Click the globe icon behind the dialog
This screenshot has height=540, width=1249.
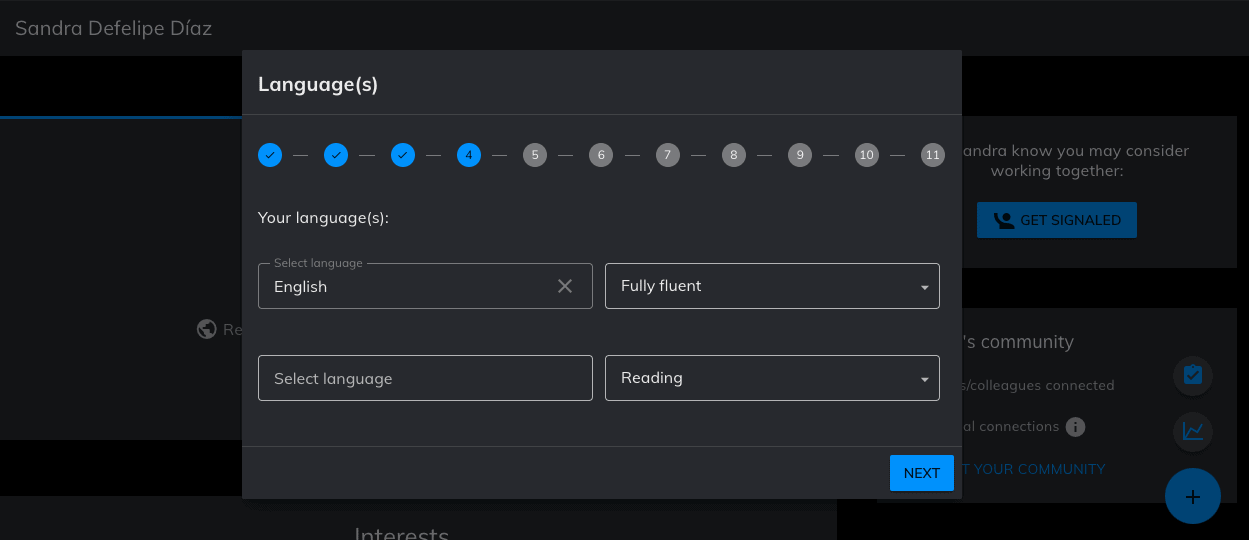click(207, 329)
